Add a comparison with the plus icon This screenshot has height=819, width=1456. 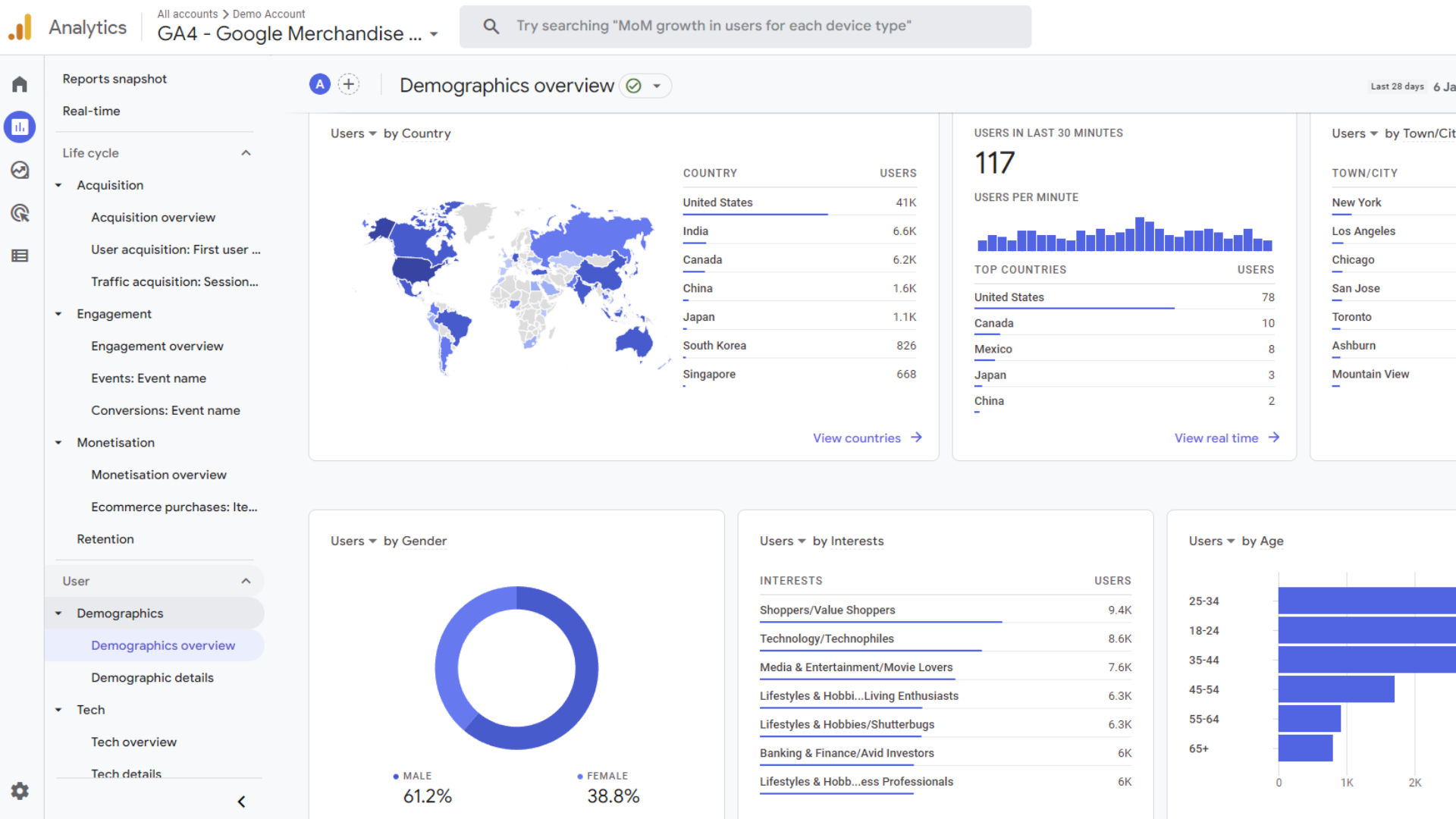pos(349,84)
